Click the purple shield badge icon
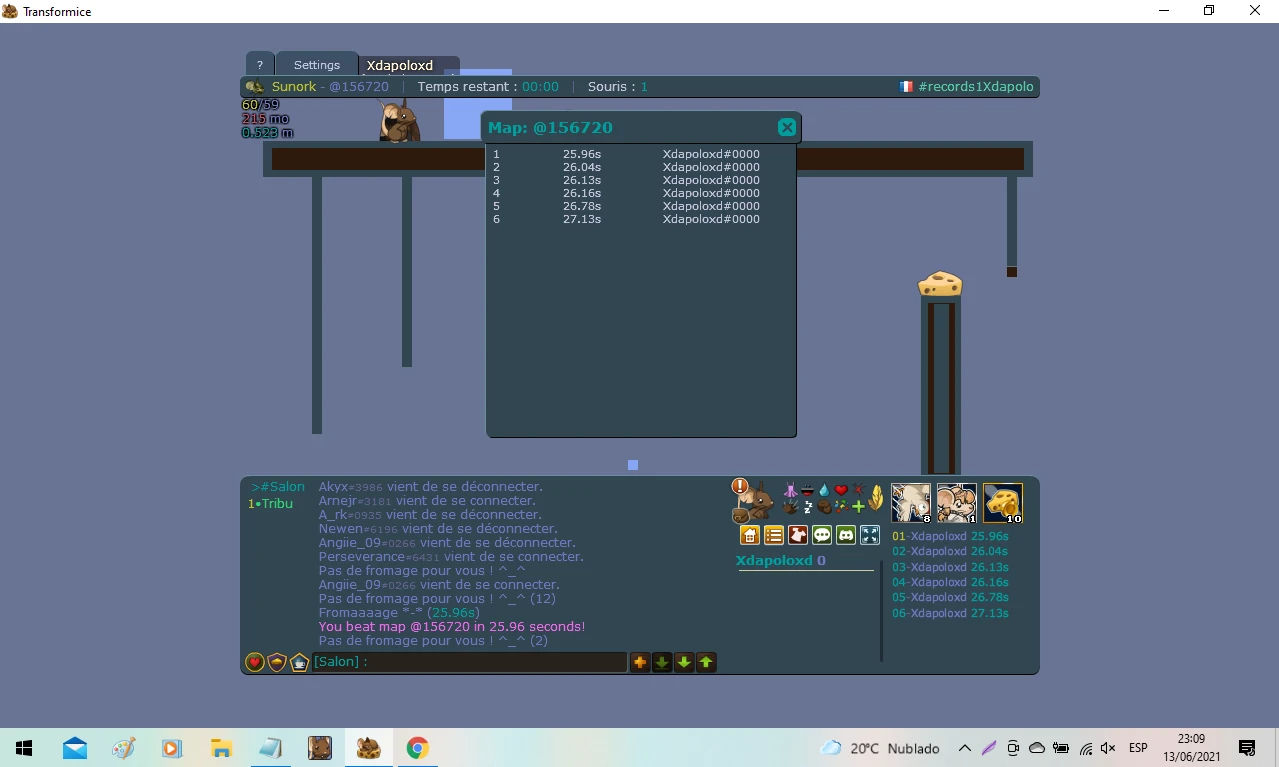The width and height of the screenshot is (1279, 767). coord(277,662)
